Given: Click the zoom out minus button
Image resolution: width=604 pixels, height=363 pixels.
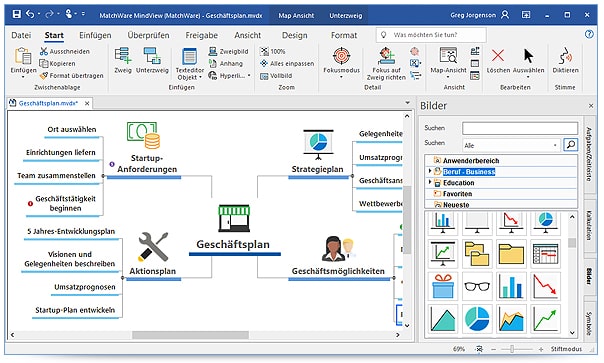Looking at the screenshot, I should click(493, 349).
